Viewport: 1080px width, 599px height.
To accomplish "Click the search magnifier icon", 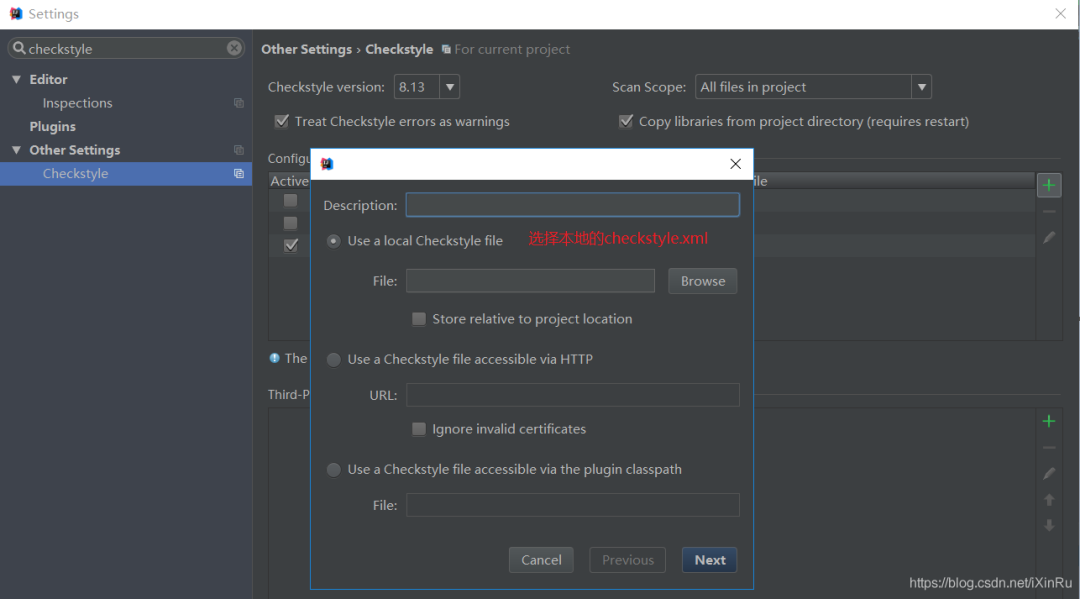I will (x=19, y=48).
